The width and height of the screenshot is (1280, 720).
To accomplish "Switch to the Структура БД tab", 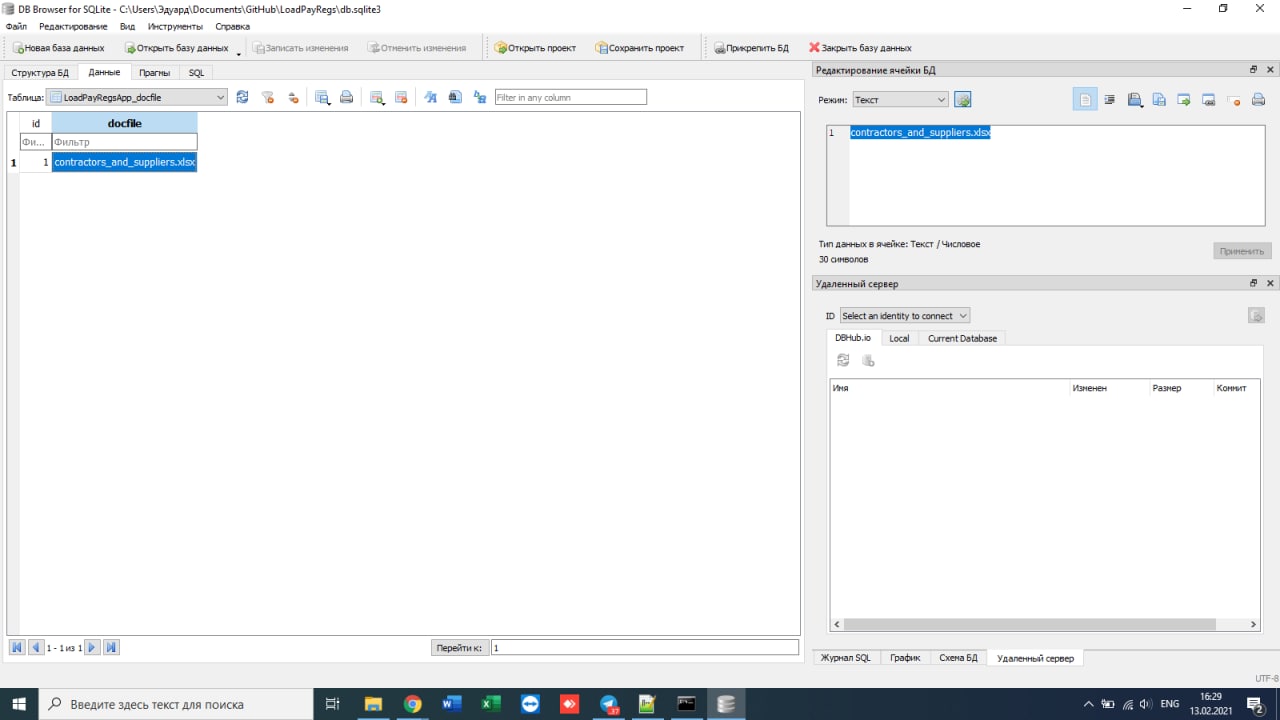I will [40, 73].
